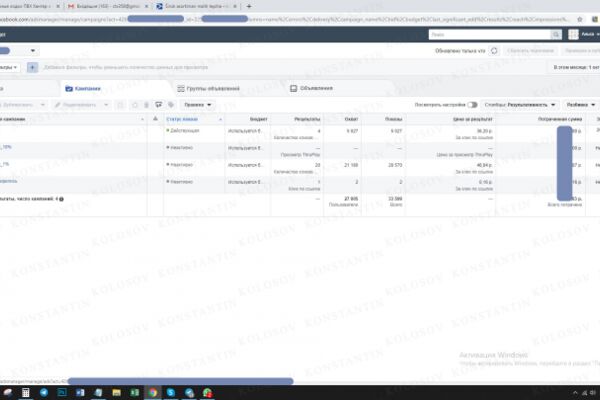Click the tag label icon in toolbar
The image size is (600, 400).
point(171,105)
